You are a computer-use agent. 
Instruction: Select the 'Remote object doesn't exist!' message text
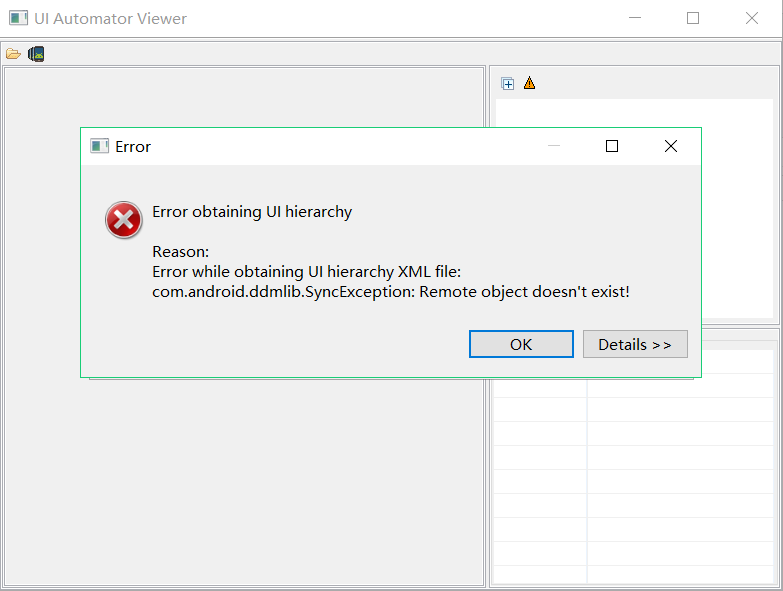coord(524,292)
